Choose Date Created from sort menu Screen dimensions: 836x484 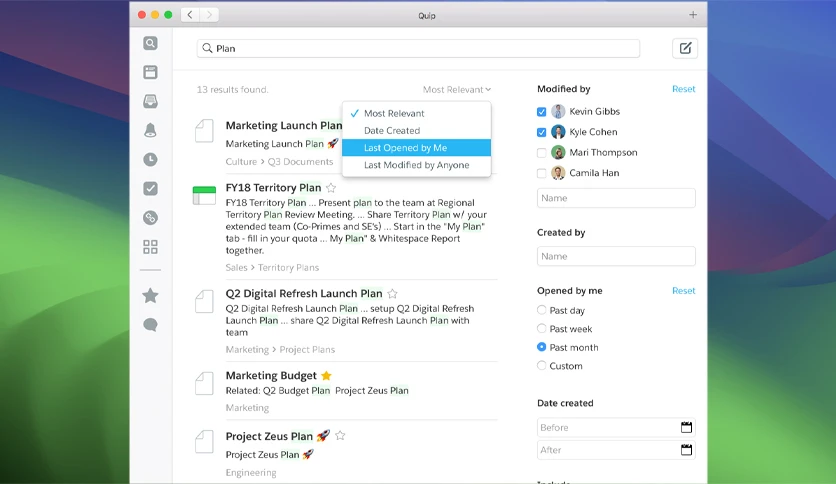click(416, 131)
